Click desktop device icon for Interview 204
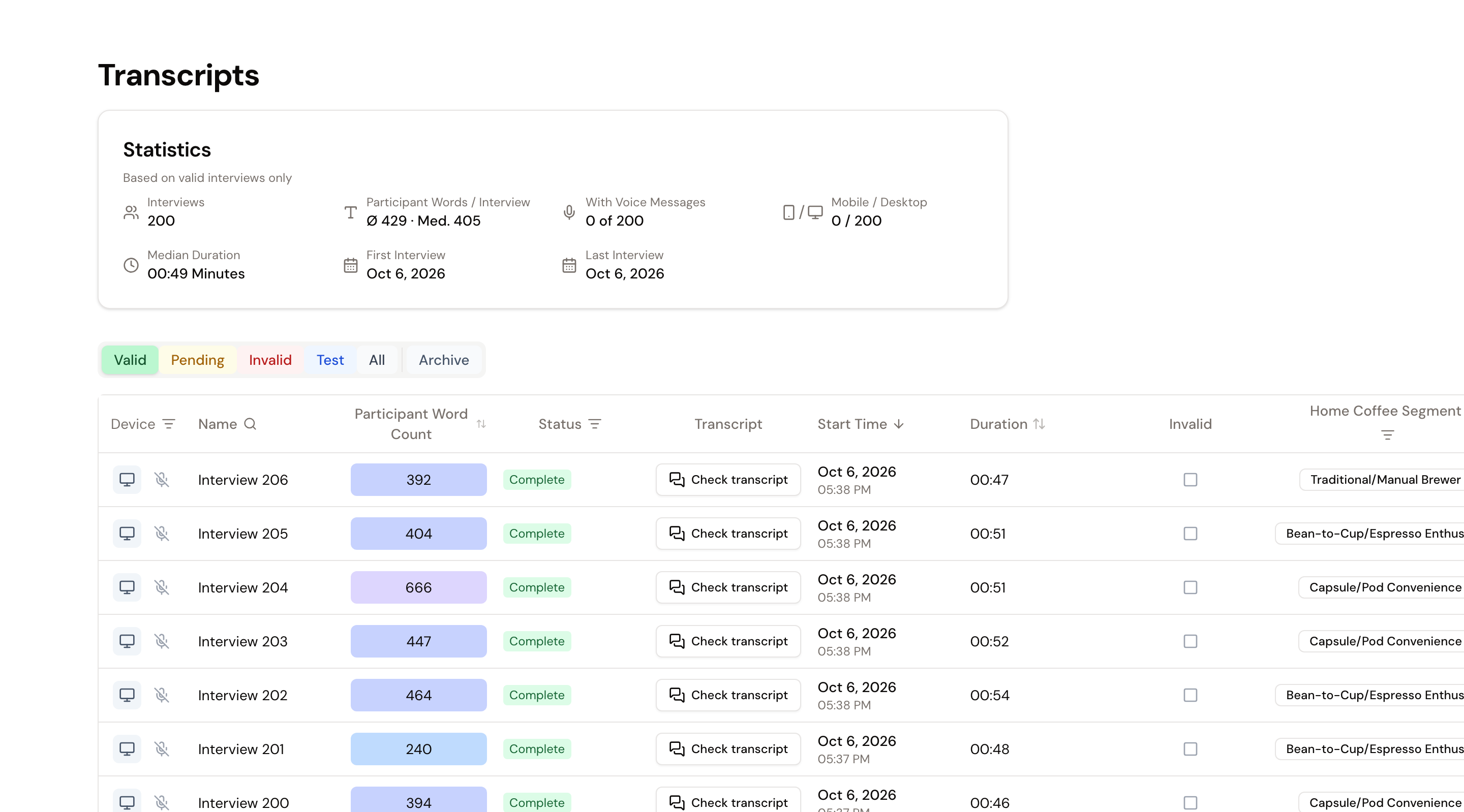This screenshot has width=1464, height=812. point(127,587)
